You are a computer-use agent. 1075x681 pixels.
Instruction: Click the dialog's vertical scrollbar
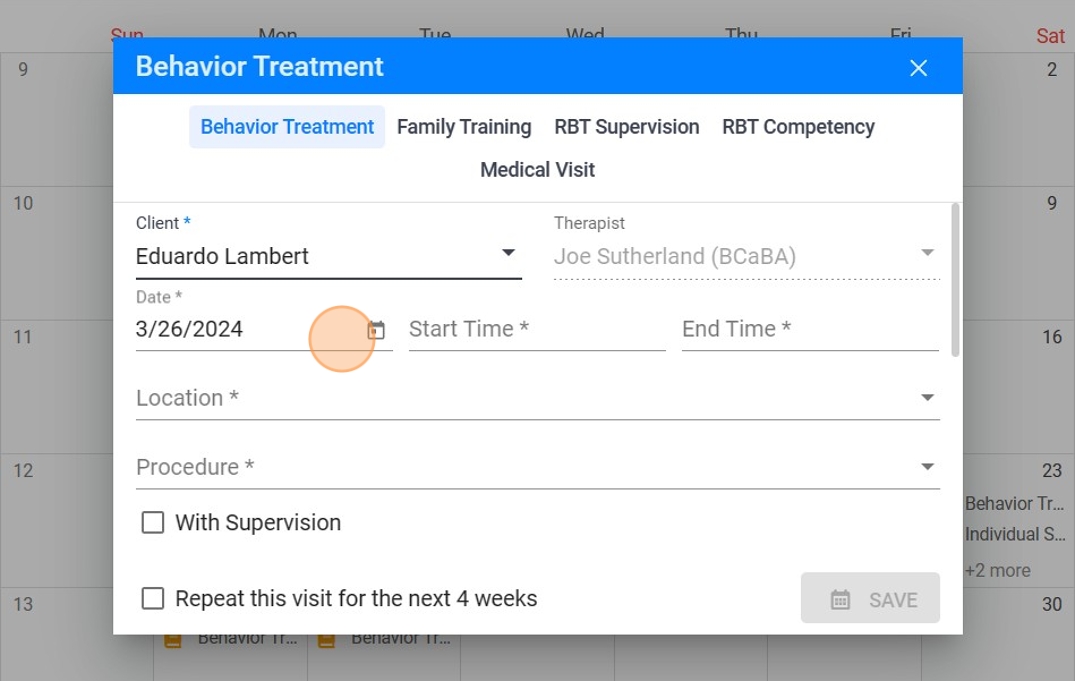click(955, 280)
